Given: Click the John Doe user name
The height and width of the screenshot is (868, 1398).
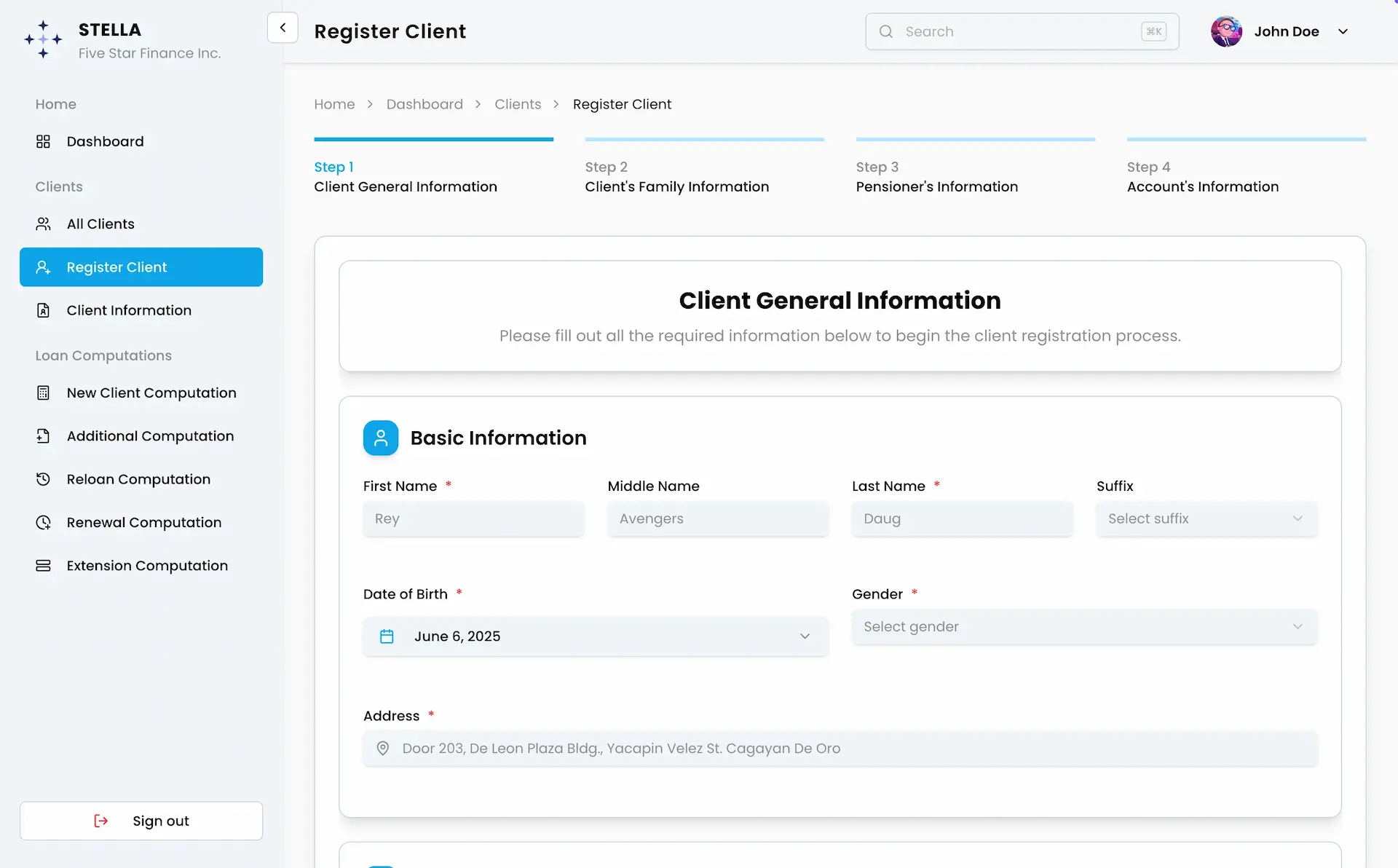Looking at the screenshot, I should (x=1287, y=31).
